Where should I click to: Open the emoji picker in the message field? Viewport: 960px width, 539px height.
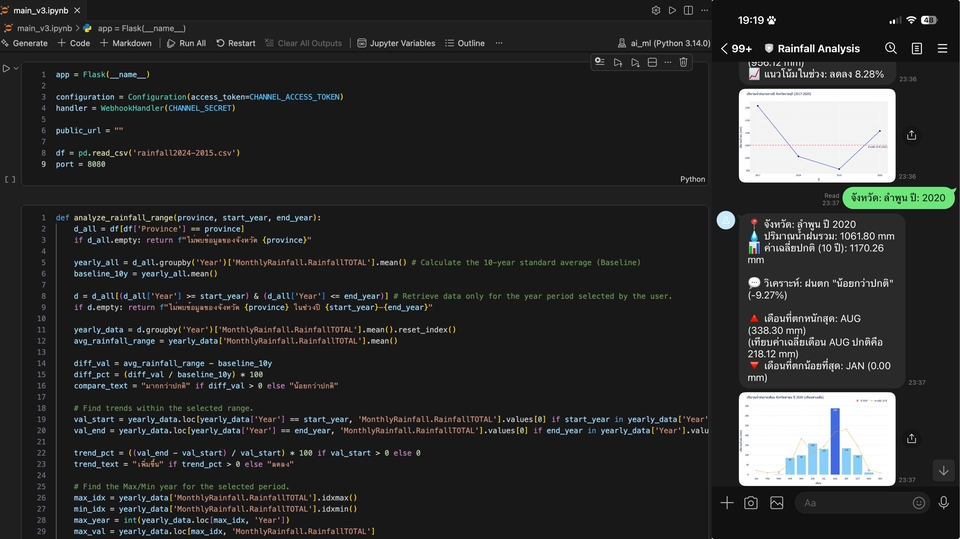coord(918,503)
